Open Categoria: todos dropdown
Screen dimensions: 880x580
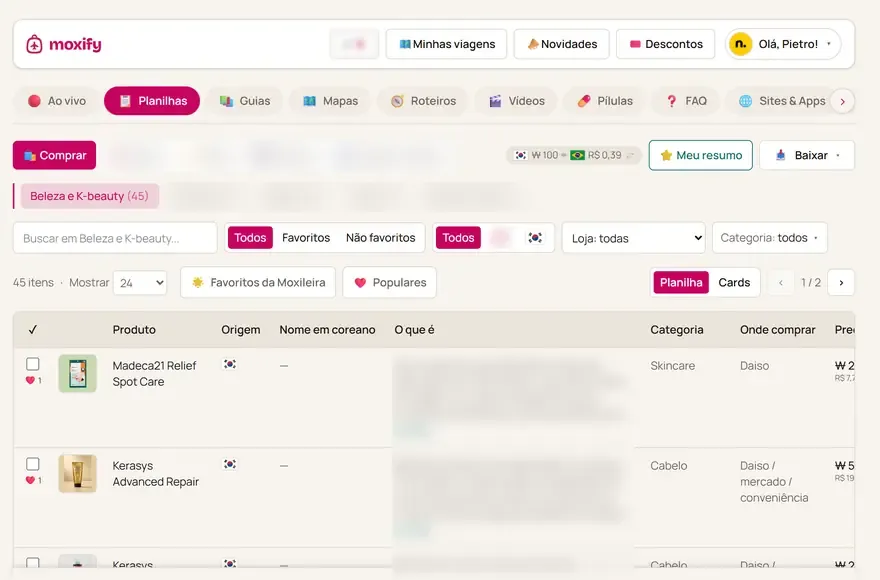[x=769, y=238]
